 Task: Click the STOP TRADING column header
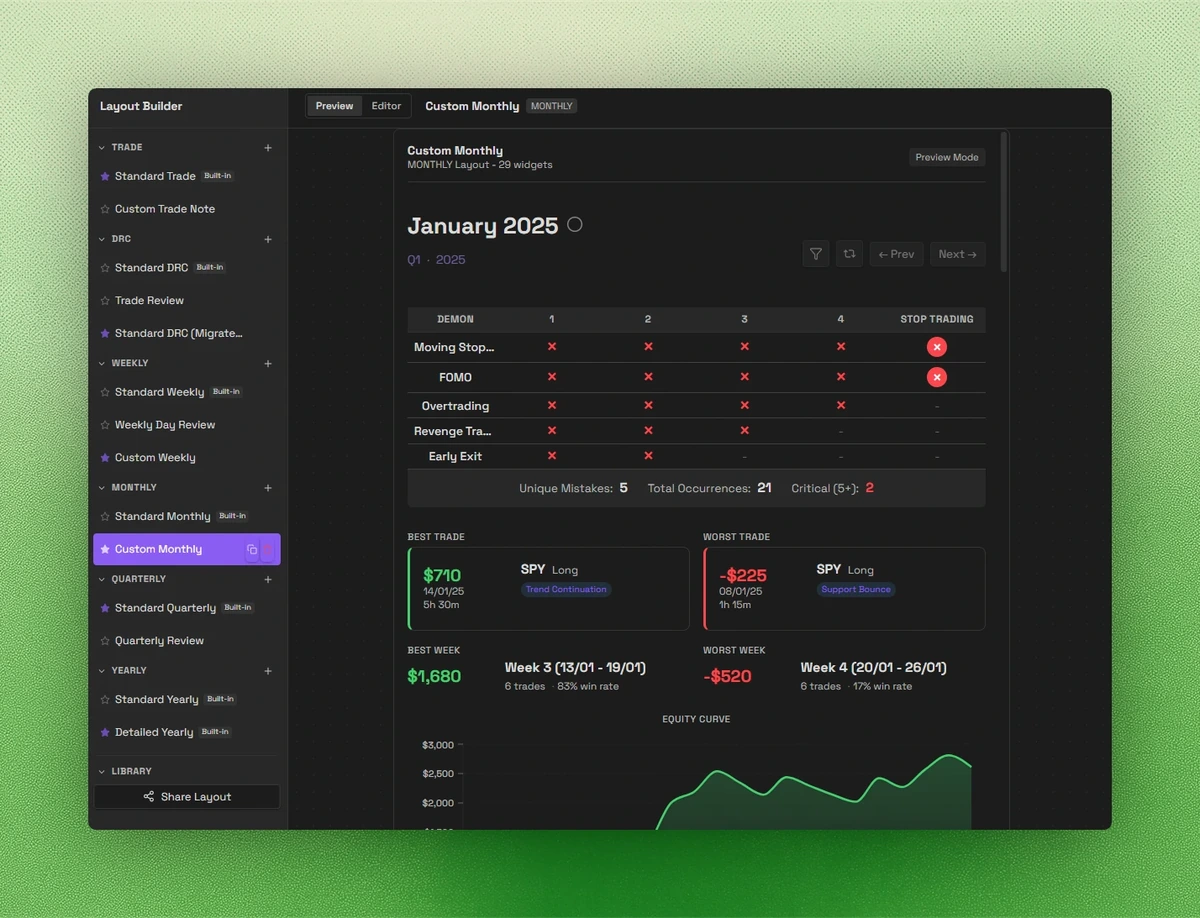click(936, 319)
